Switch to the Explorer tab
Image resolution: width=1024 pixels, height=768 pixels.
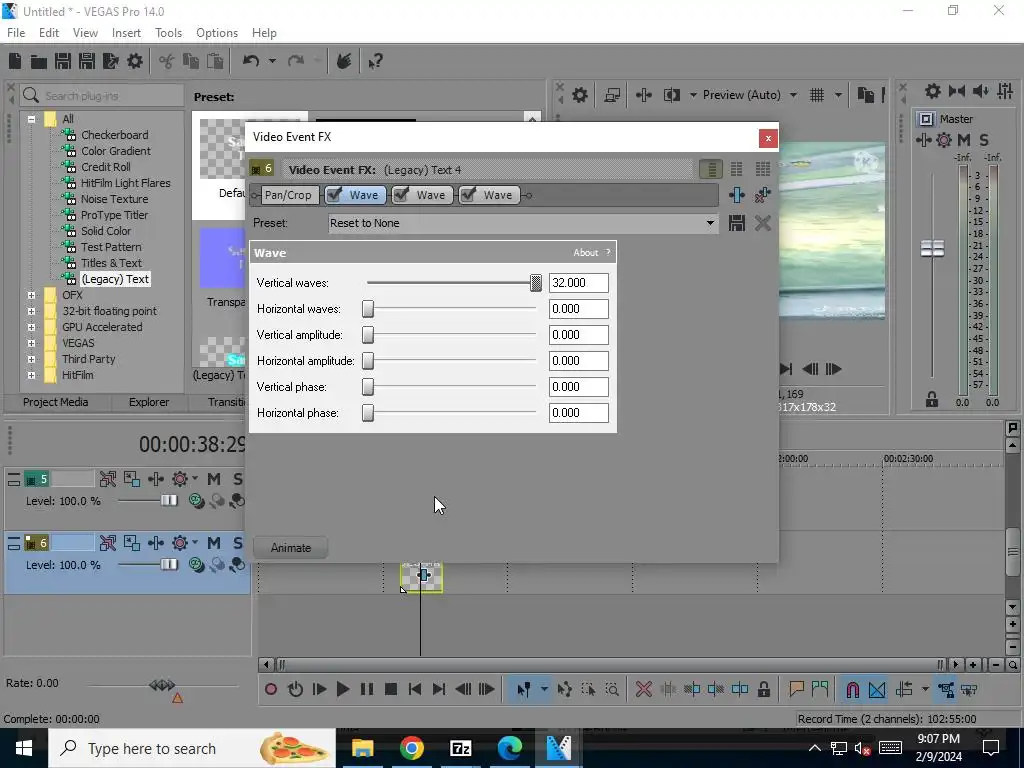[x=149, y=402]
